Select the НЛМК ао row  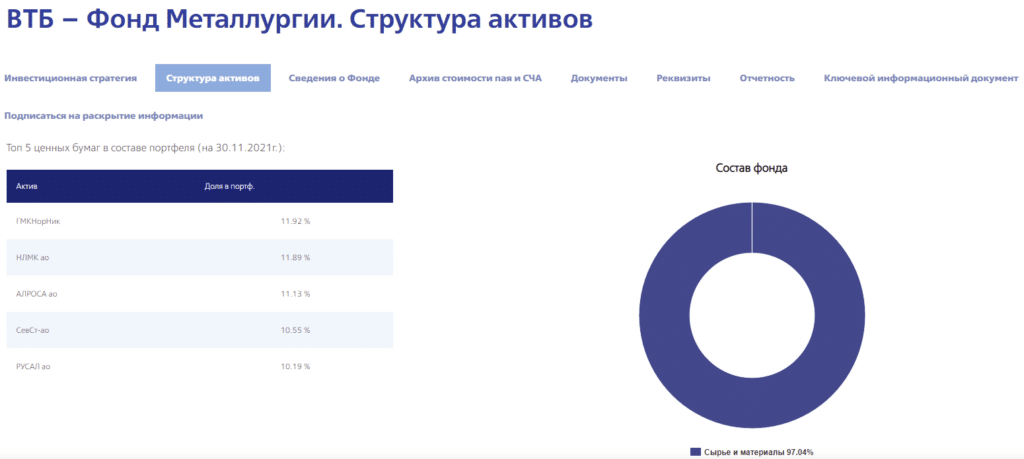click(x=199, y=257)
